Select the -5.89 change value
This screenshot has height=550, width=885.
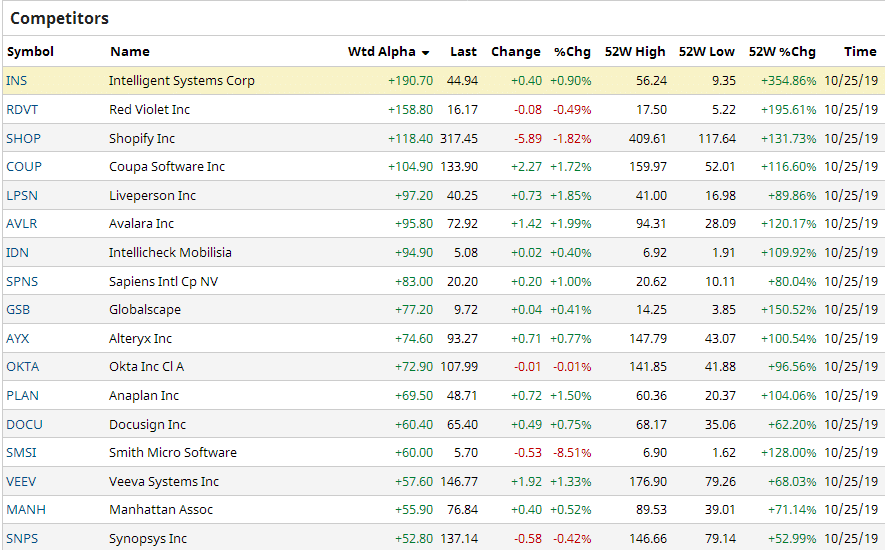(x=528, y=138)
